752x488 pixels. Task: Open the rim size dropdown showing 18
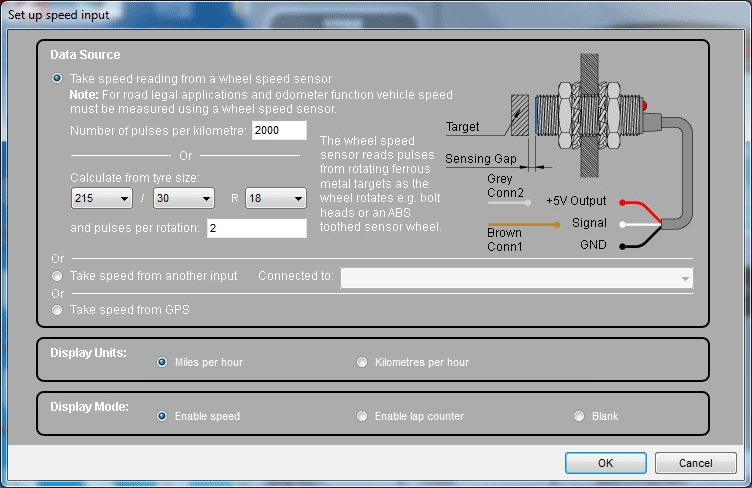click(275, 199)
